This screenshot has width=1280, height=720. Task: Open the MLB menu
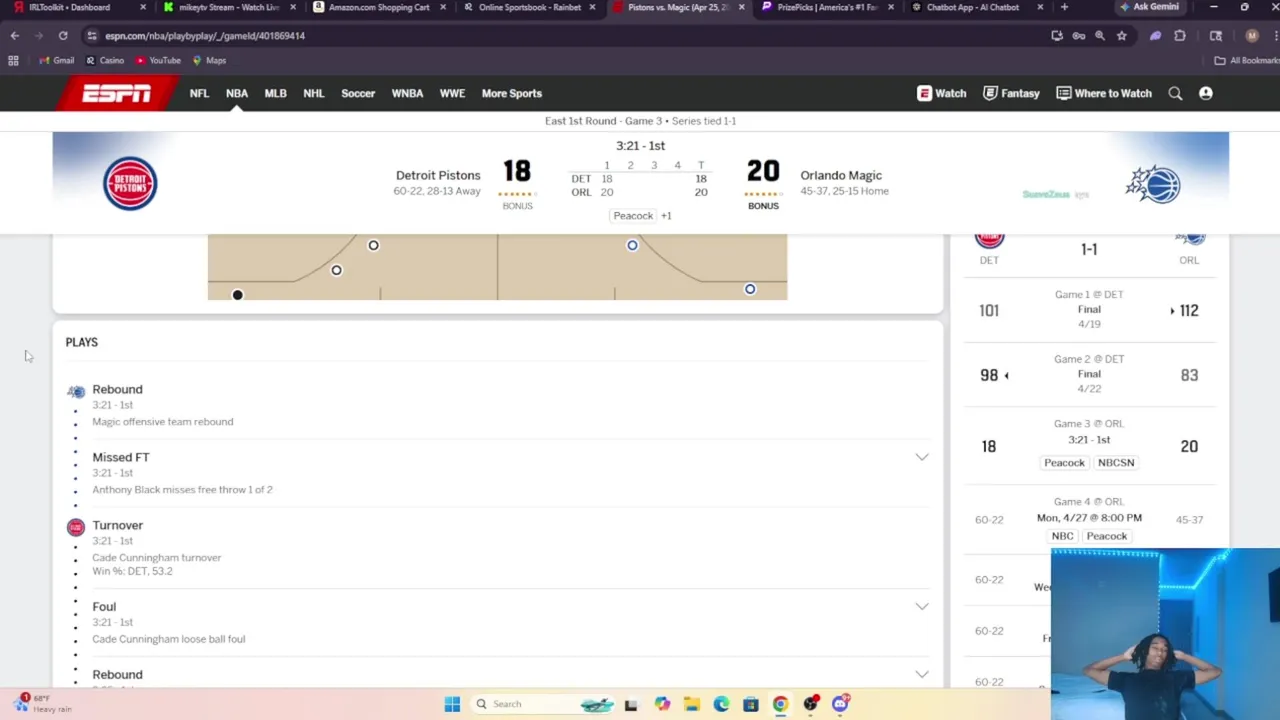coord(276,93)
